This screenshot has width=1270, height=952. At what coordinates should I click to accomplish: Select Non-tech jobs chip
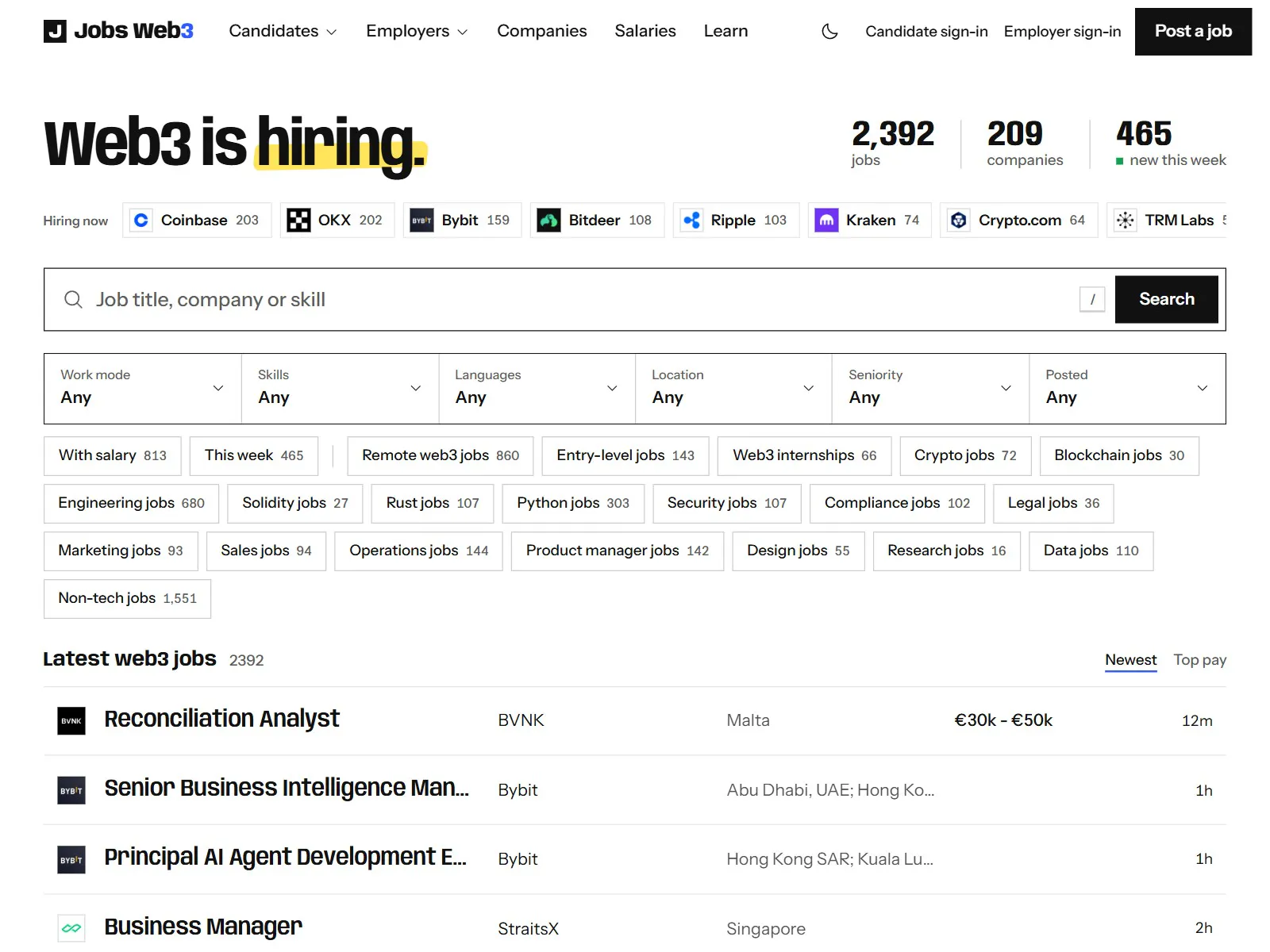[127, 598]
